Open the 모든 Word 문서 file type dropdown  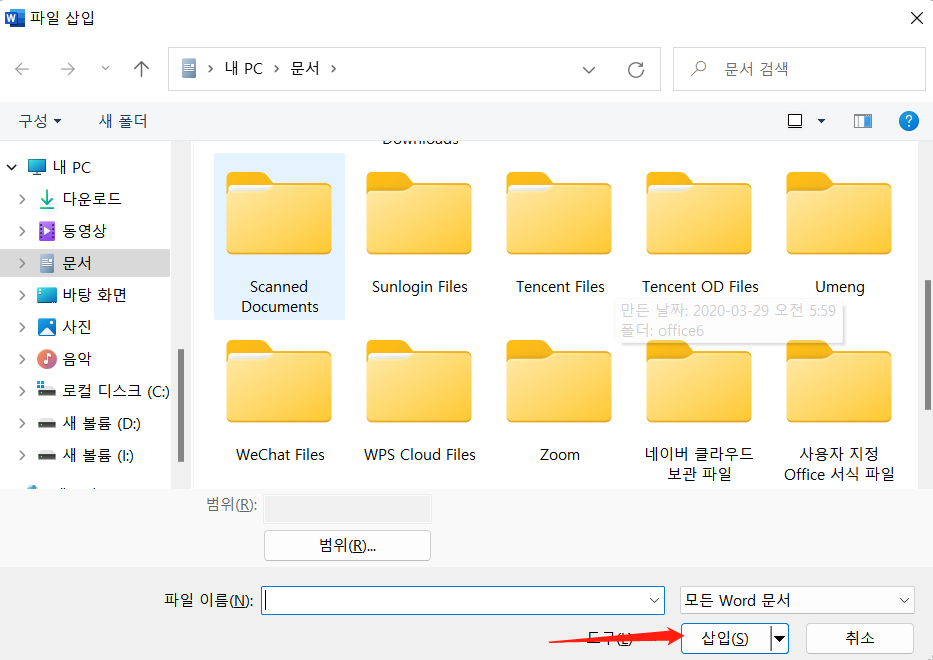(x=902, y=600)
